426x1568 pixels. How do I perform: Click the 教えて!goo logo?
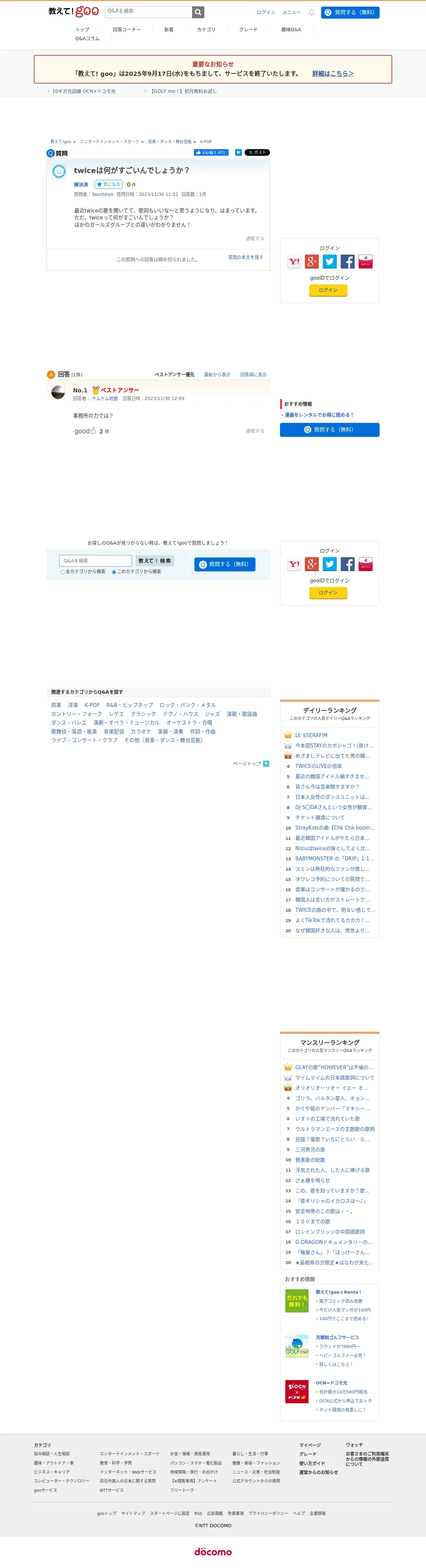(74, 12)
